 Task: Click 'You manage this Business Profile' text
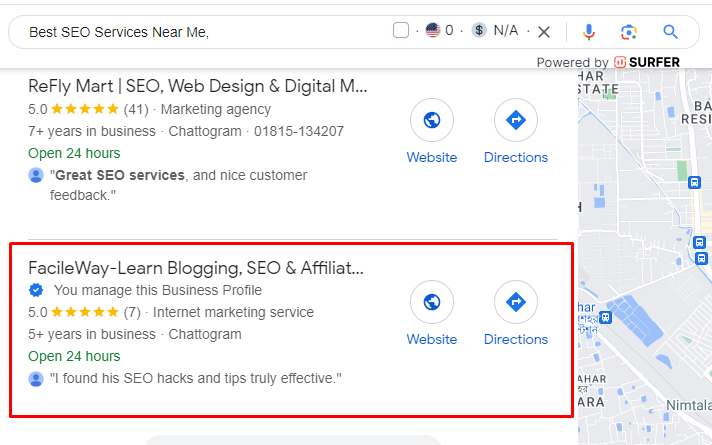click(x=158, y=290)
